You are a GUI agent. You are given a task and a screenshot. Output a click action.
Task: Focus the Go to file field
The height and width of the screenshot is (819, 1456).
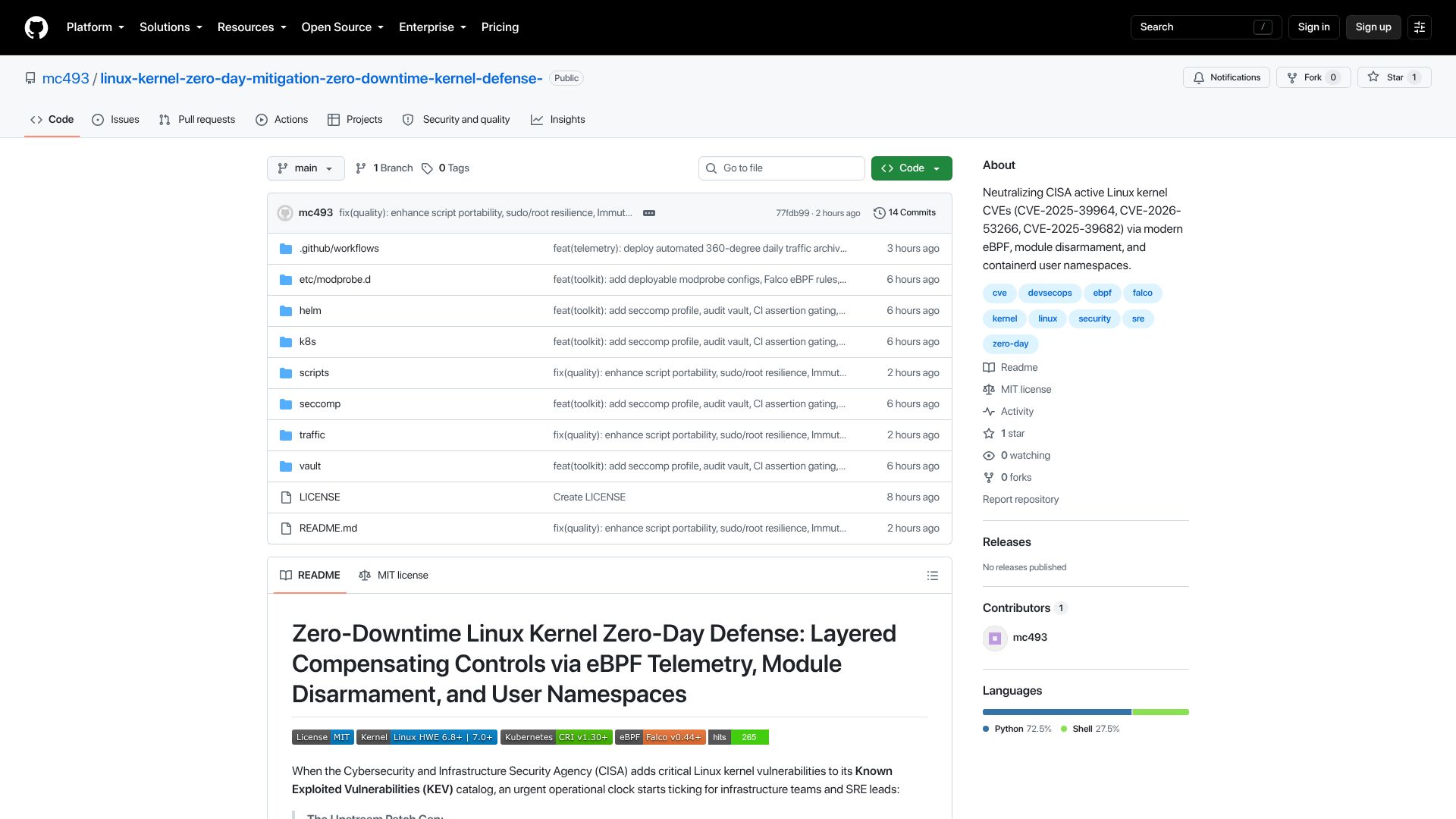tap(782, 168)
